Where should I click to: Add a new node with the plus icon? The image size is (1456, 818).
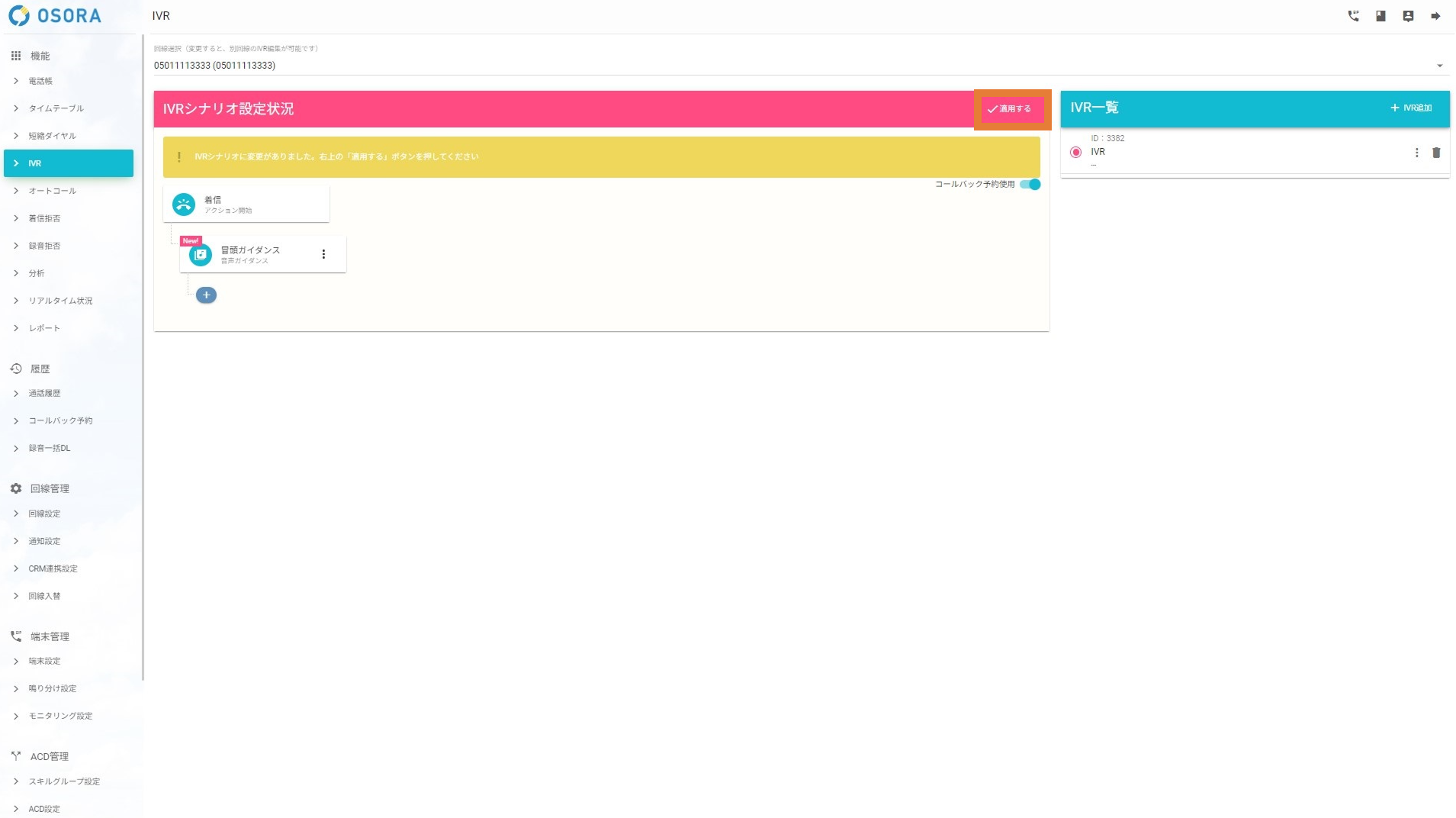tap(206, 295)
